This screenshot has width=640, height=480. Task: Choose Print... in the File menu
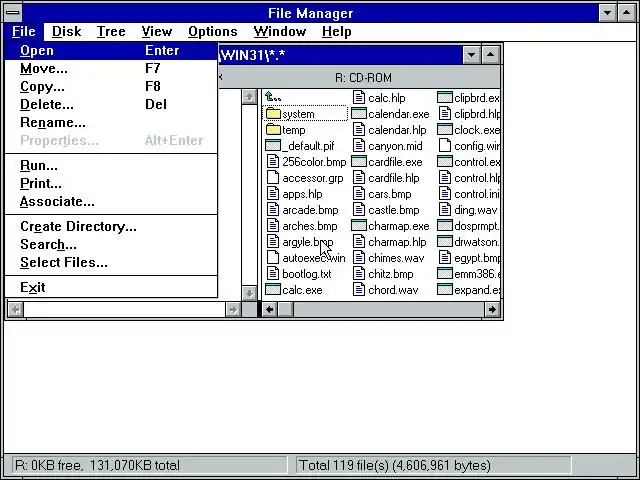pos(111,183)
